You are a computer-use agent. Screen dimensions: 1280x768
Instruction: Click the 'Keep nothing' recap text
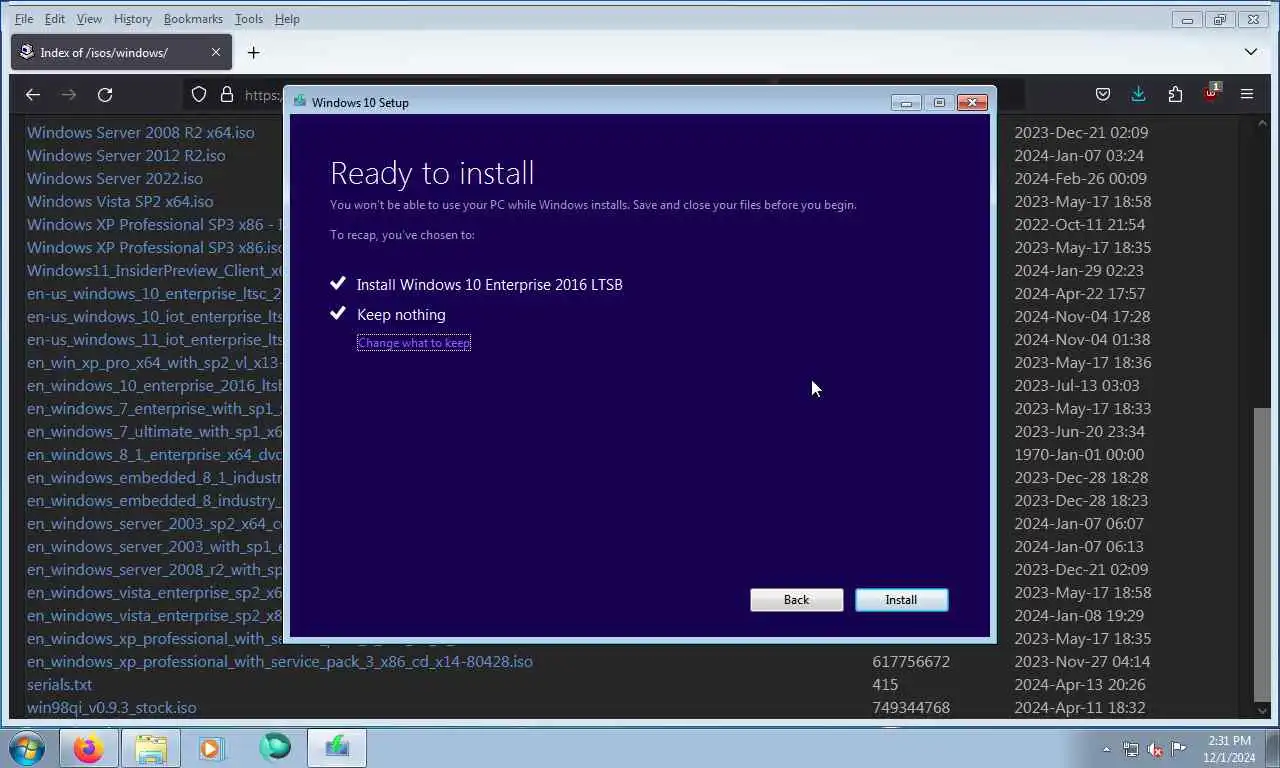pos(401,314)
